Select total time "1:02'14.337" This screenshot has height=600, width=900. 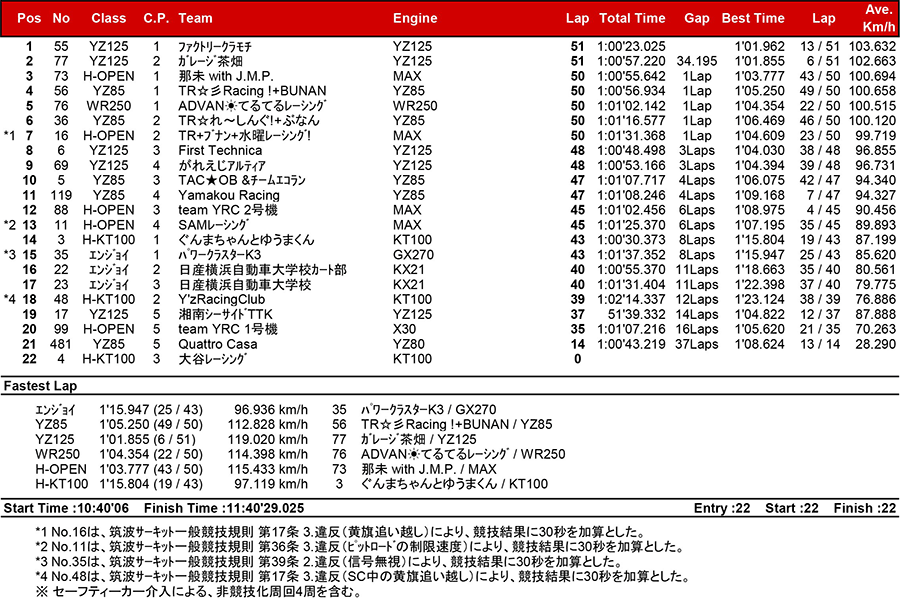tap(631, 299)
